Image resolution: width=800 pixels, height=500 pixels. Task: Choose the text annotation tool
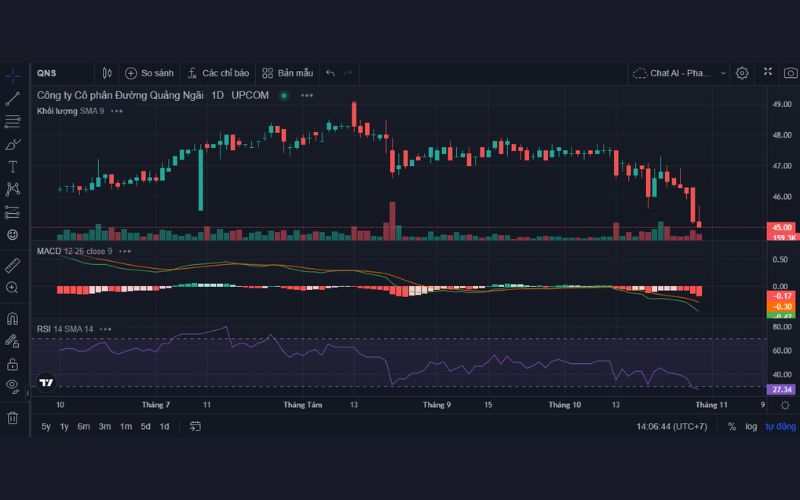13,166
